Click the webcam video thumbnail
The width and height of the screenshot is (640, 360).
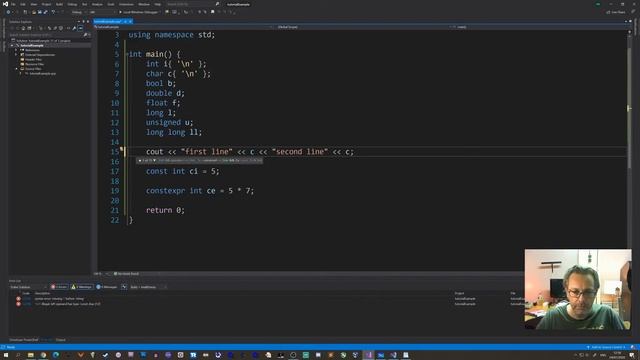(x=578, y=289)
